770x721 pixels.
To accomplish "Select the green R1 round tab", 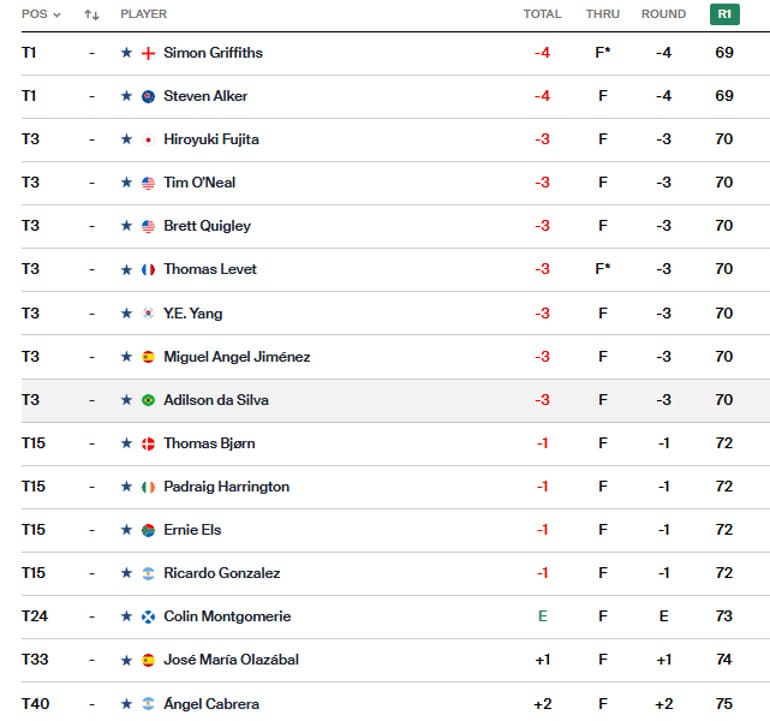I will click(x=724, y=15).
